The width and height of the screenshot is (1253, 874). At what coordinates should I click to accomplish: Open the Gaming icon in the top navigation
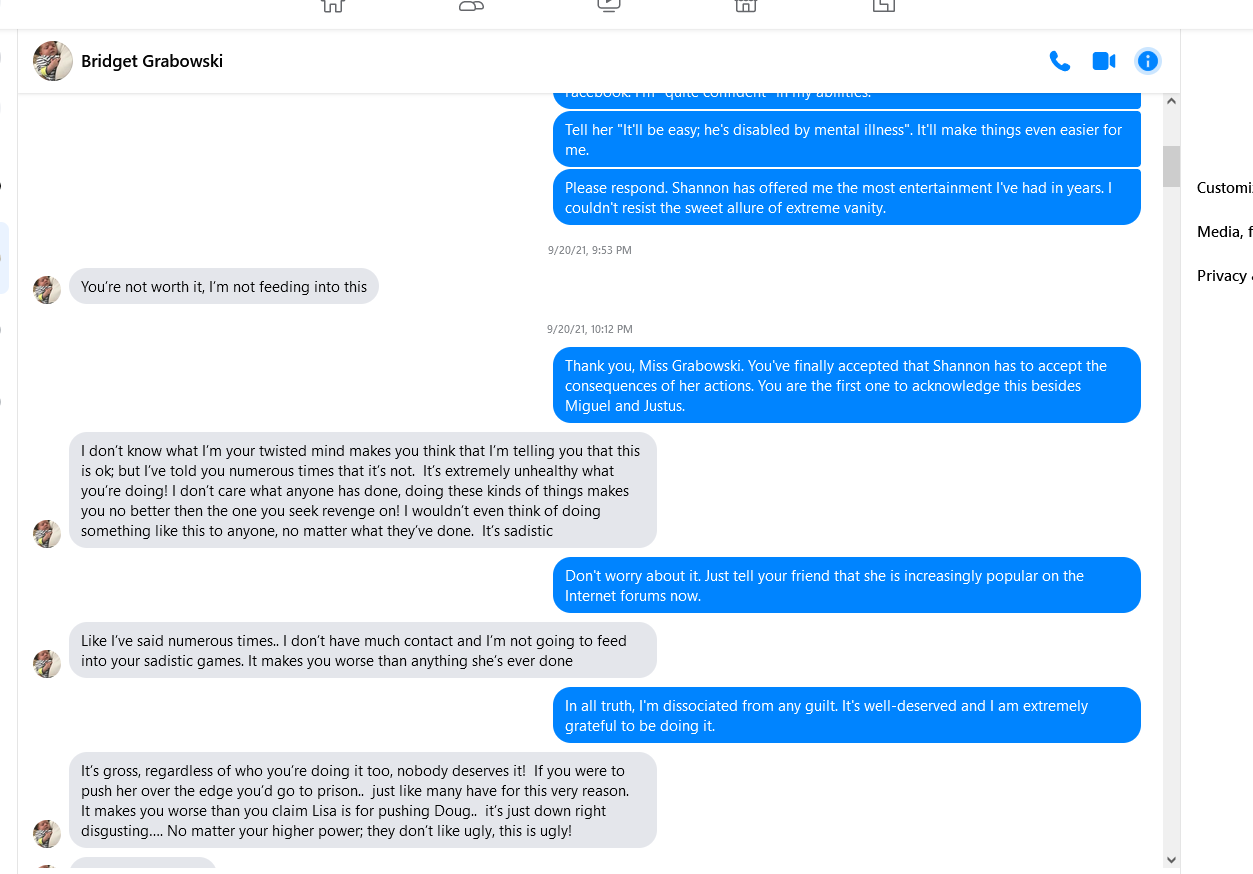click(x=883, y=4)
